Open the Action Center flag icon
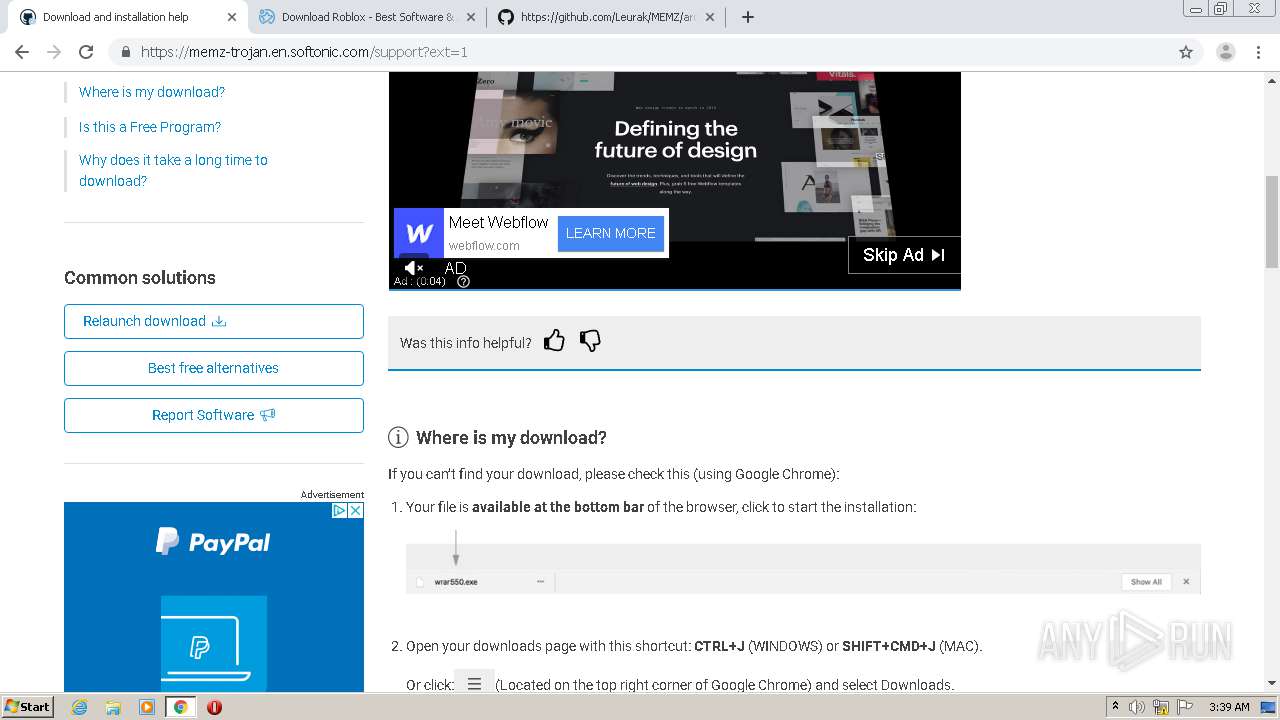 pos(1185,707)
